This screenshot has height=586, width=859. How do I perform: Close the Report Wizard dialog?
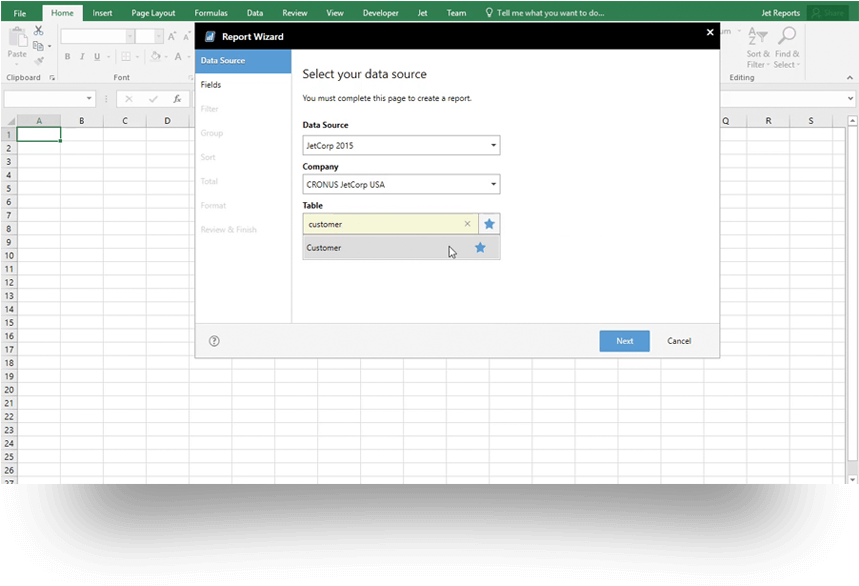[x=710, y=32]
